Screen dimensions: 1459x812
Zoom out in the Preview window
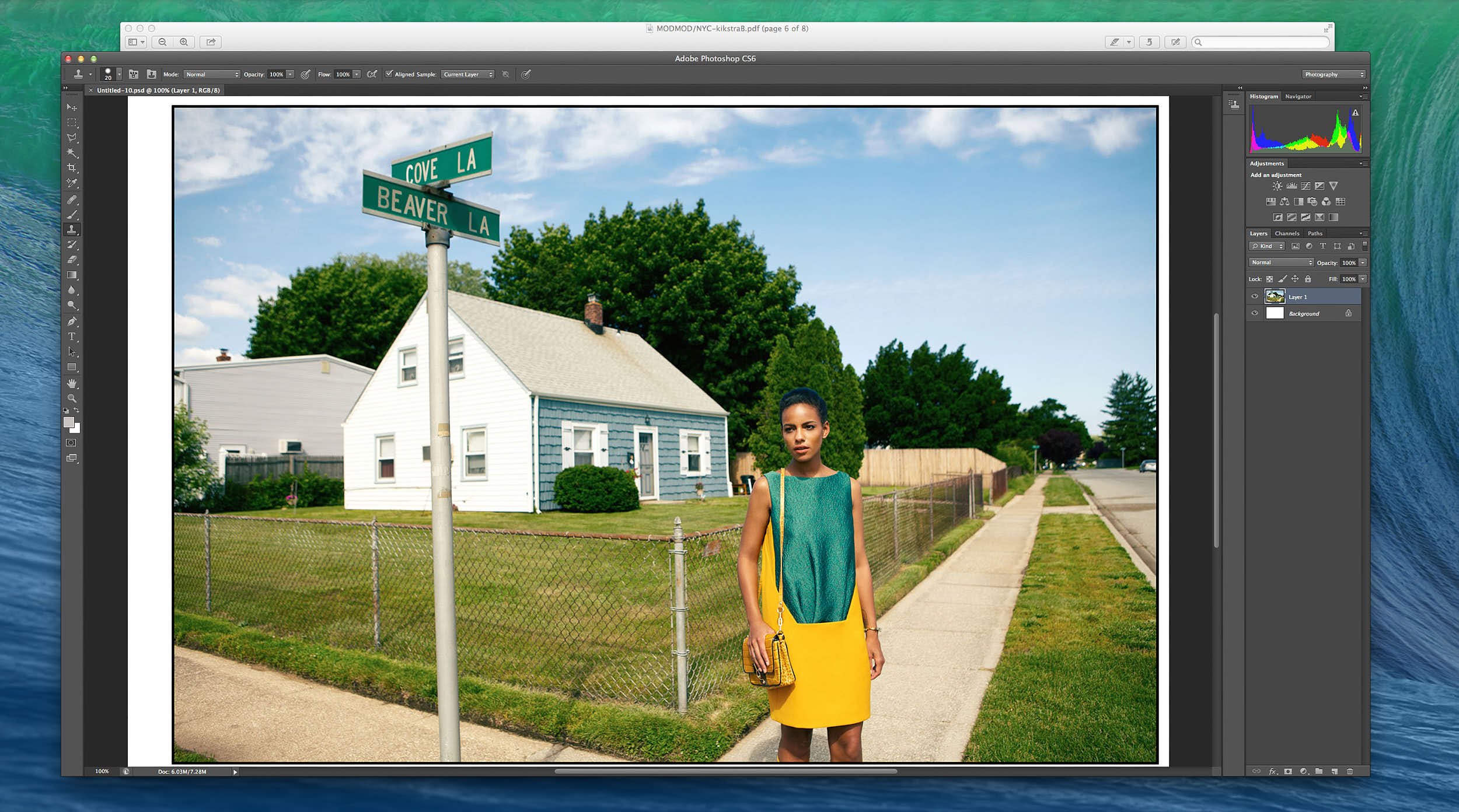162,42
